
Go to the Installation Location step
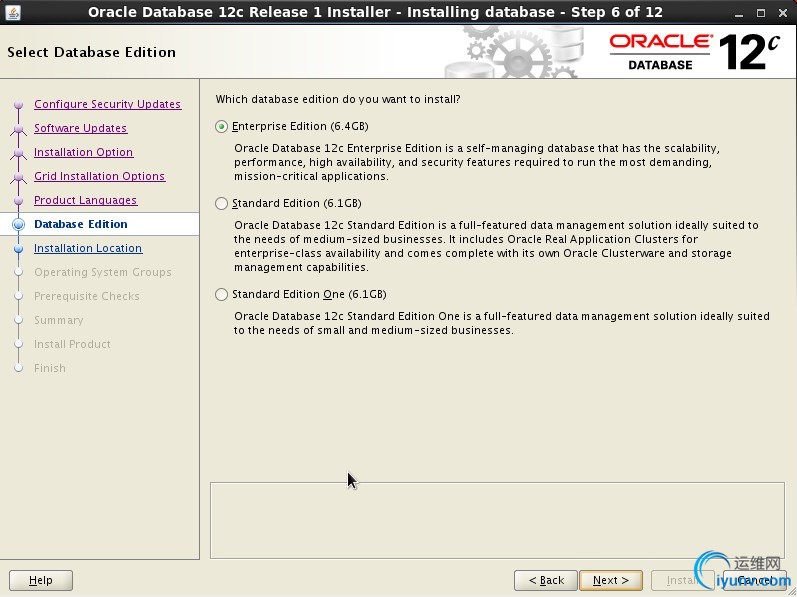pyautogui.click(x=88, y=248)
